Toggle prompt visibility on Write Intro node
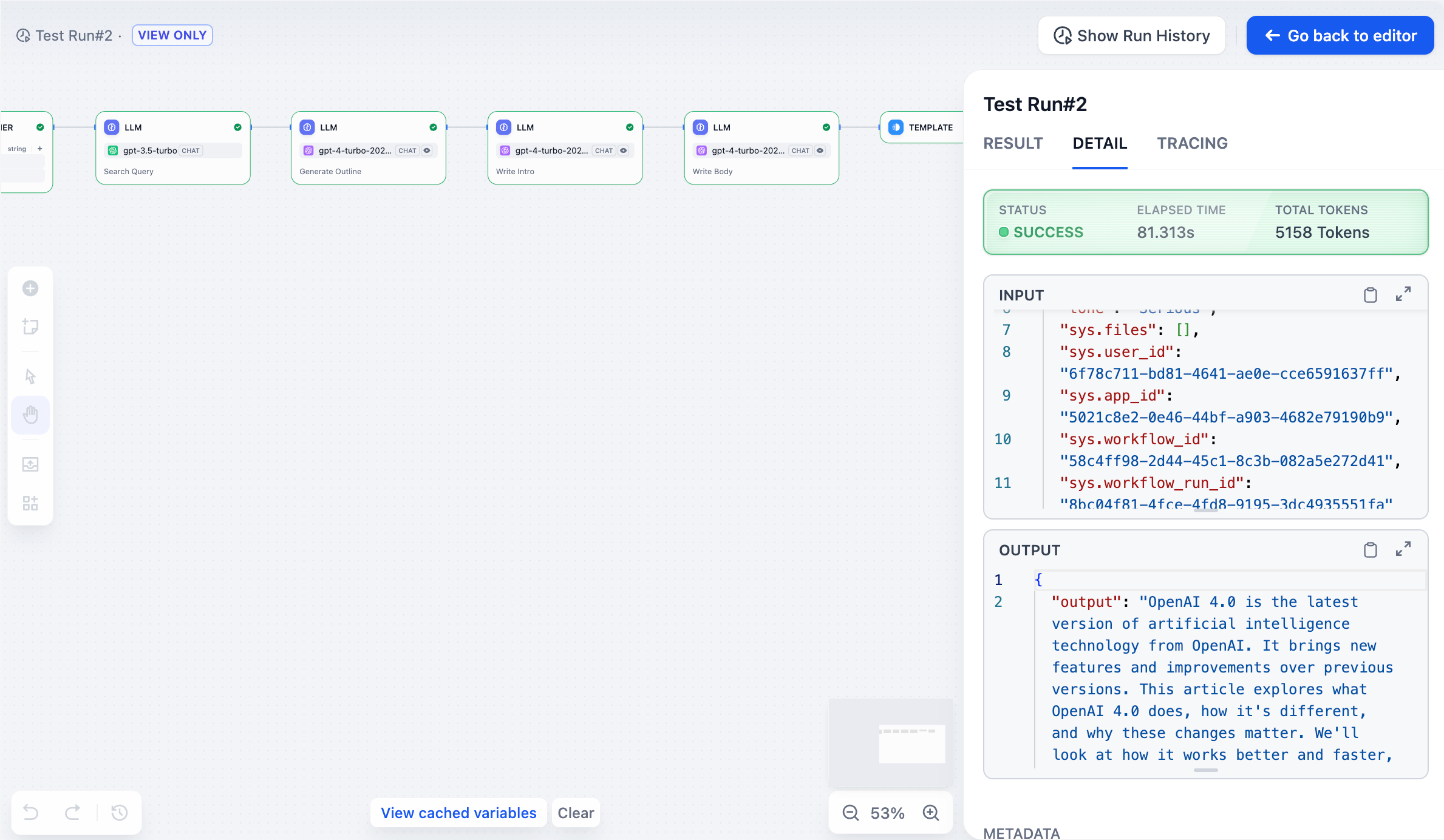Screen dimensions: 1444x840 click(625, 151)
